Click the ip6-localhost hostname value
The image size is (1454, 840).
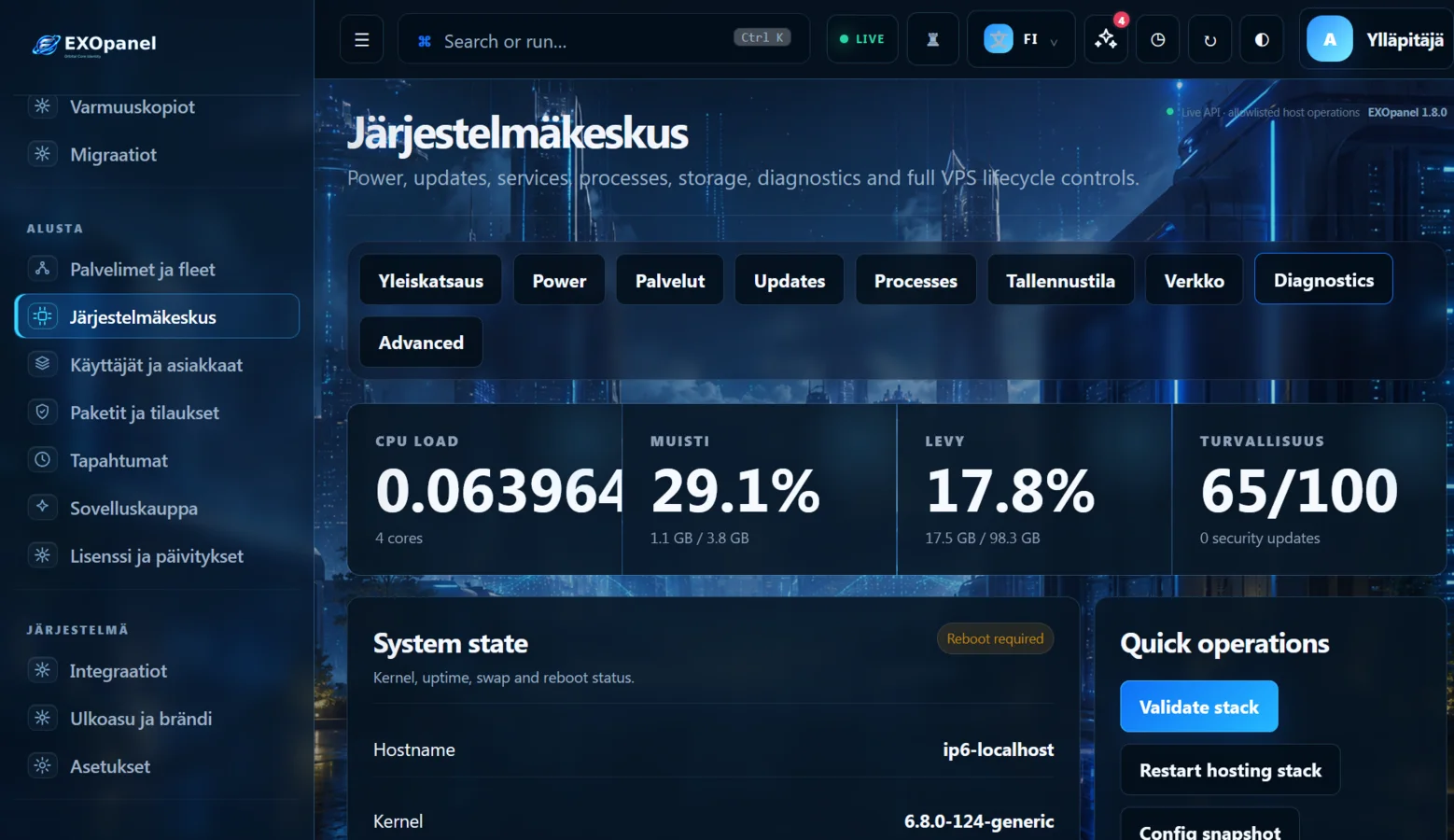999,749
